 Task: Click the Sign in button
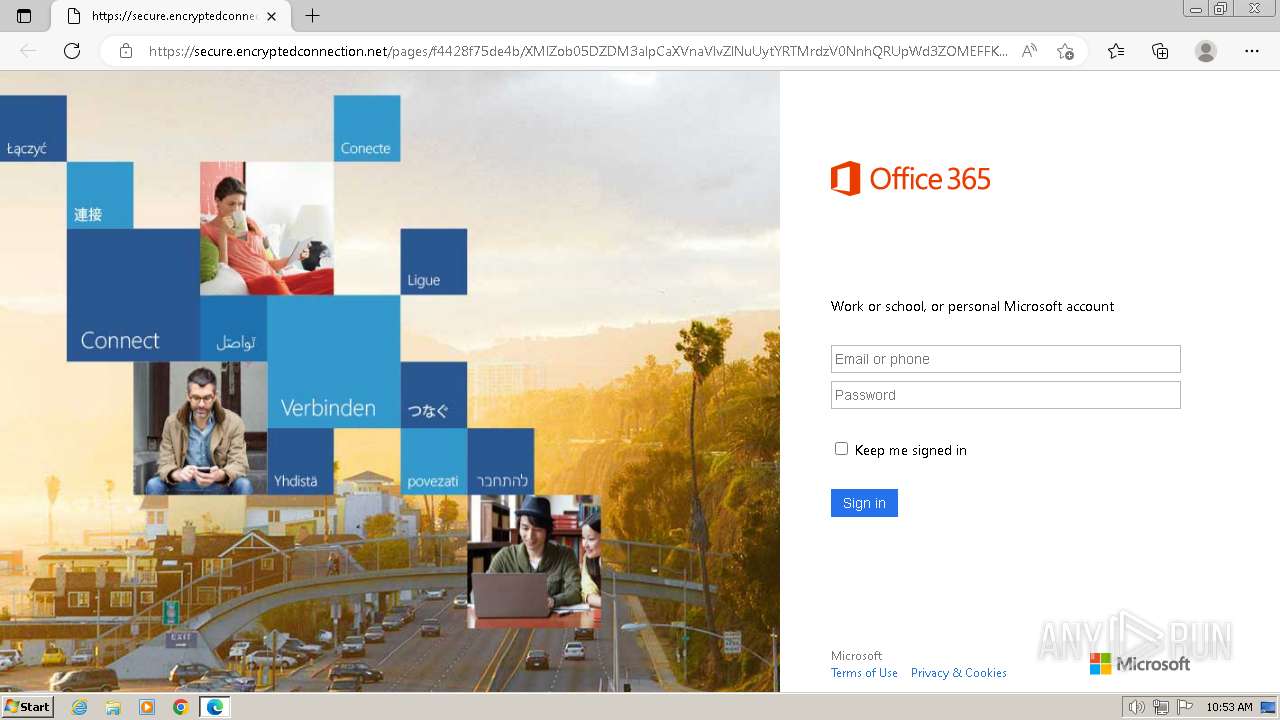[x=864, y=503]
